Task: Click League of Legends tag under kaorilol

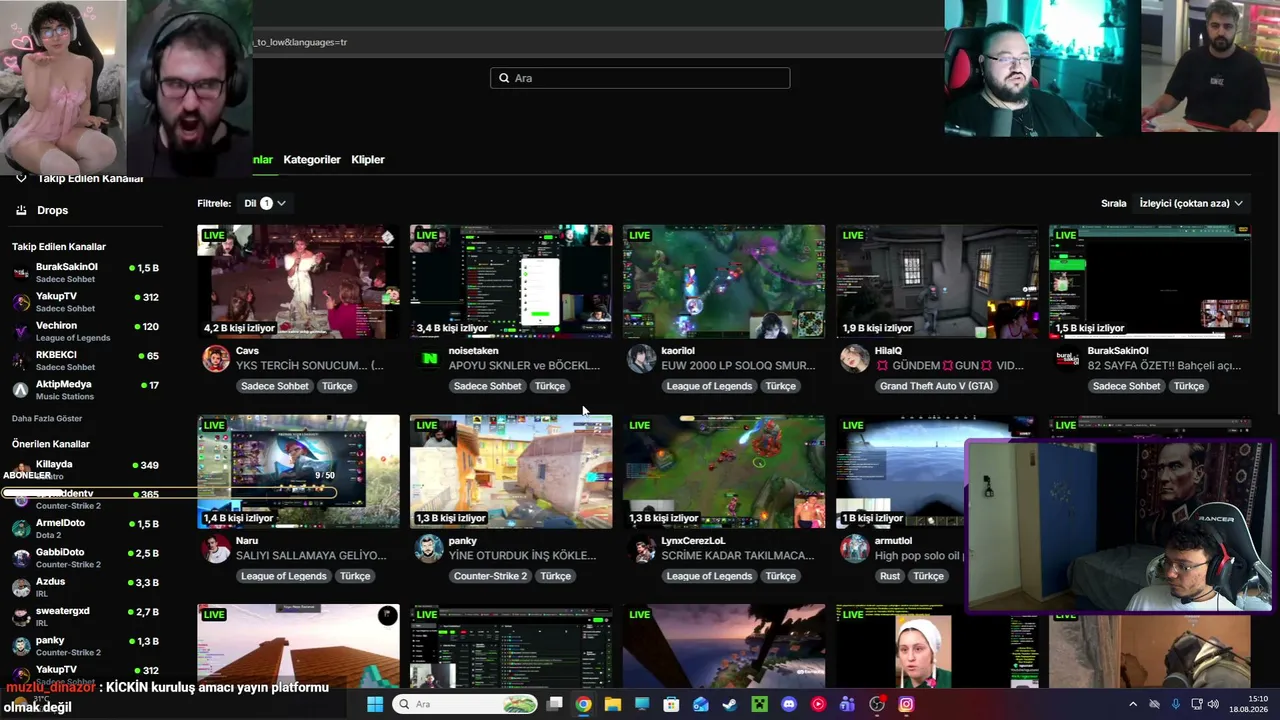Action: coord(709,386)
